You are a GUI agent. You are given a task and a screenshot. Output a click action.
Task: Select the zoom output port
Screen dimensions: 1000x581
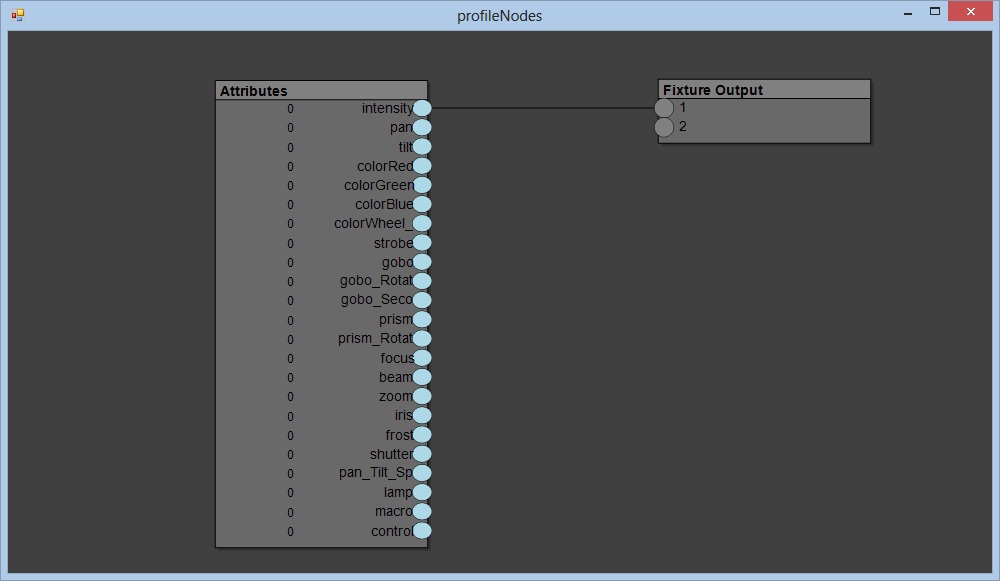[422, 396]
